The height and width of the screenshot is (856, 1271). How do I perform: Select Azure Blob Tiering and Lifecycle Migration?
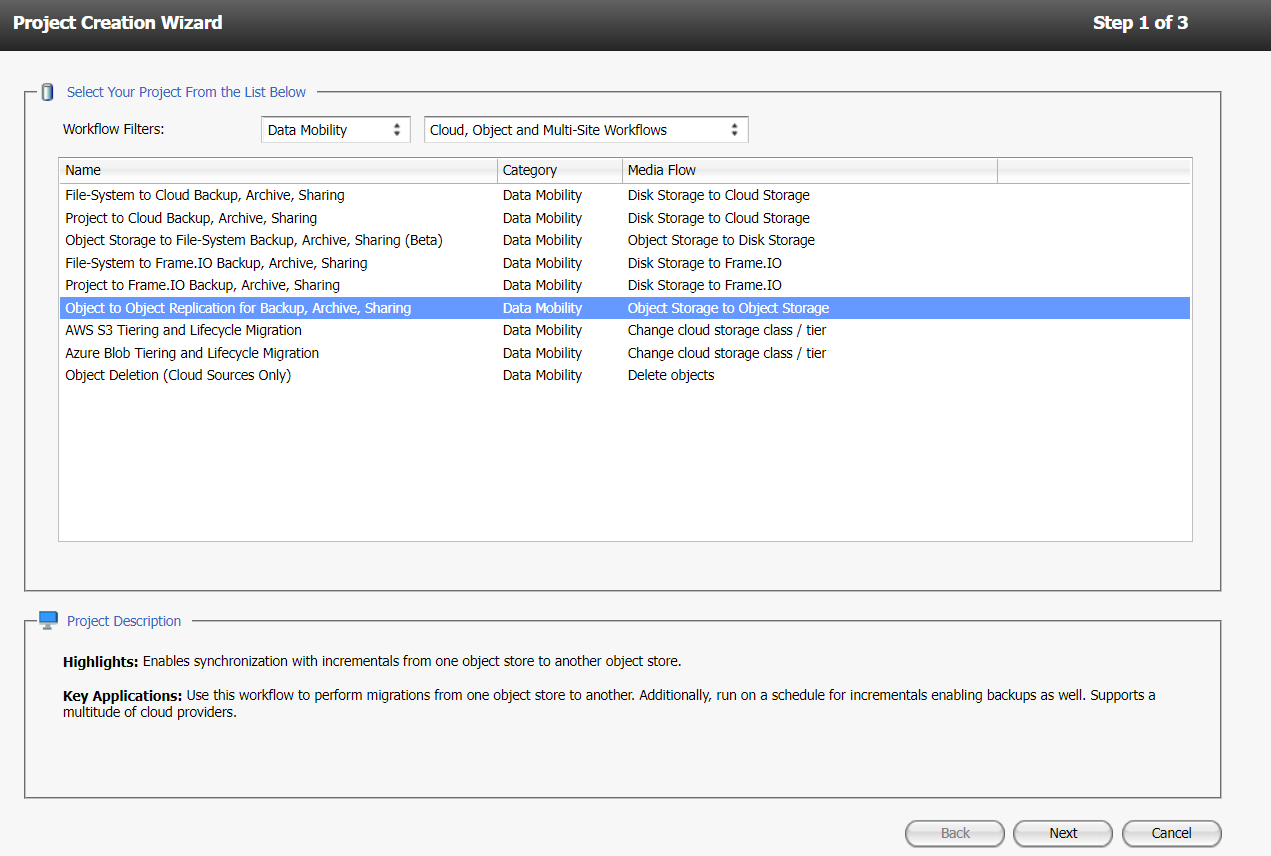point(192,353)
